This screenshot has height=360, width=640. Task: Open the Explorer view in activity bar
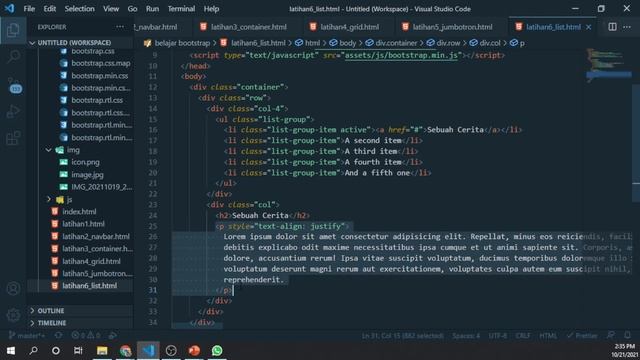pos(13,30)
